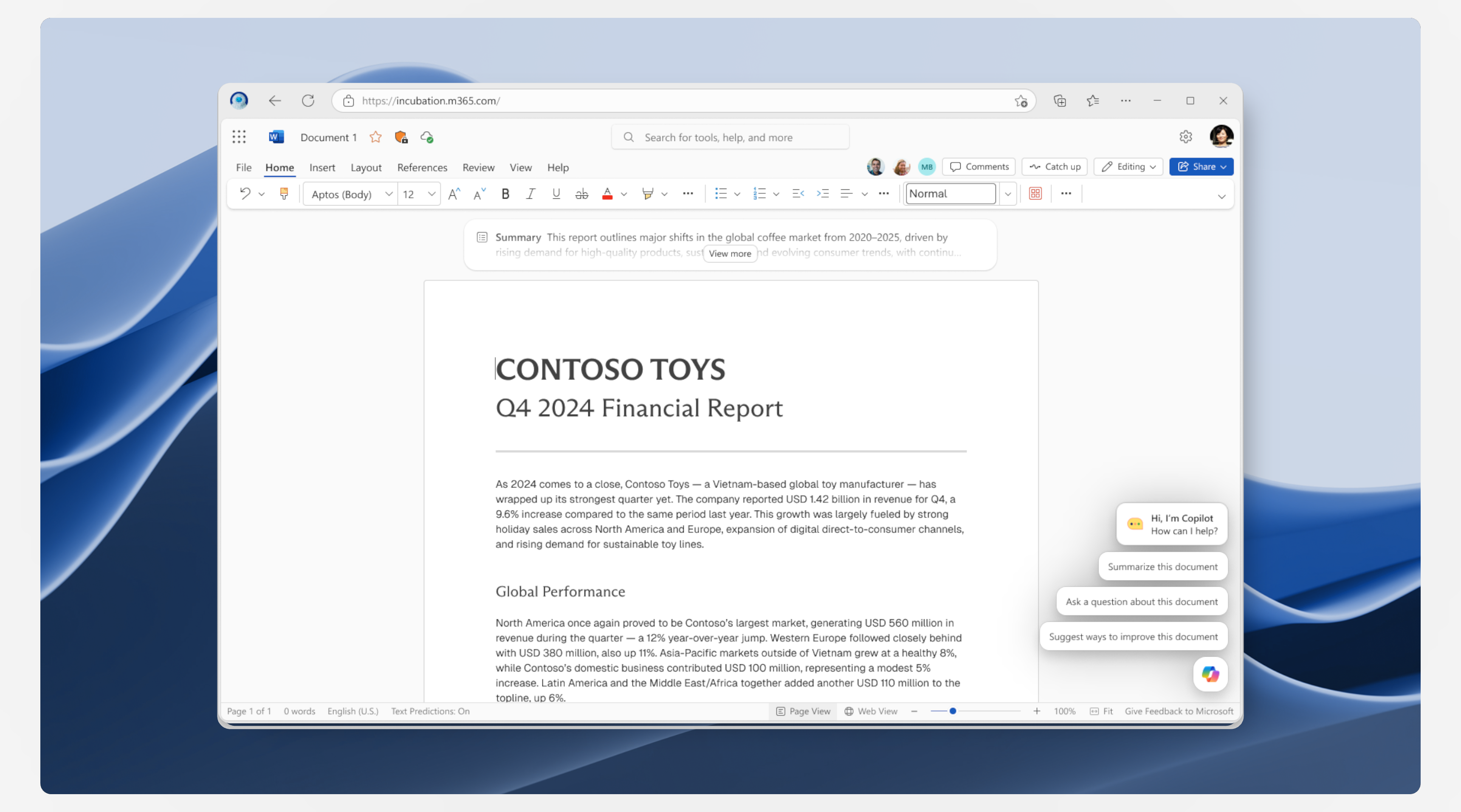Click the Catch up button
Image resolution: width=1461 pixels, height=812 pixels.
1055,167
